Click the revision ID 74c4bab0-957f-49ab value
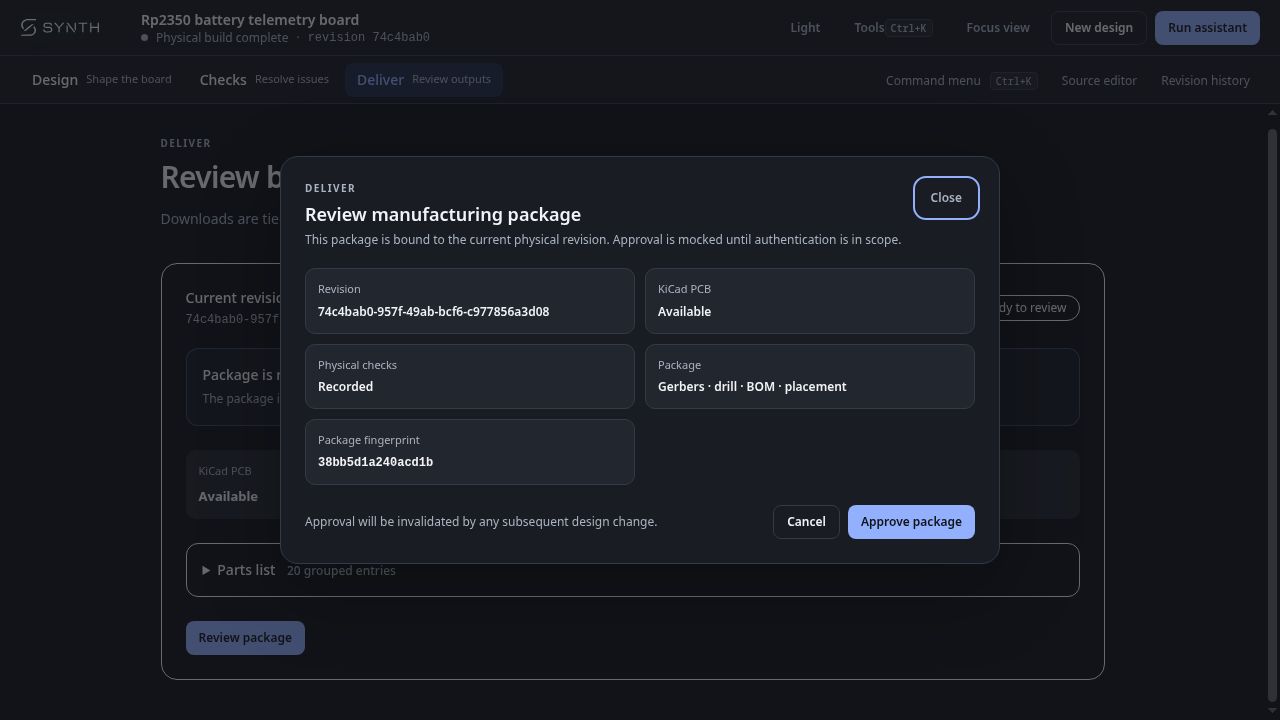The height and width of the screenshot is (720, 1280). pos(433,311)
